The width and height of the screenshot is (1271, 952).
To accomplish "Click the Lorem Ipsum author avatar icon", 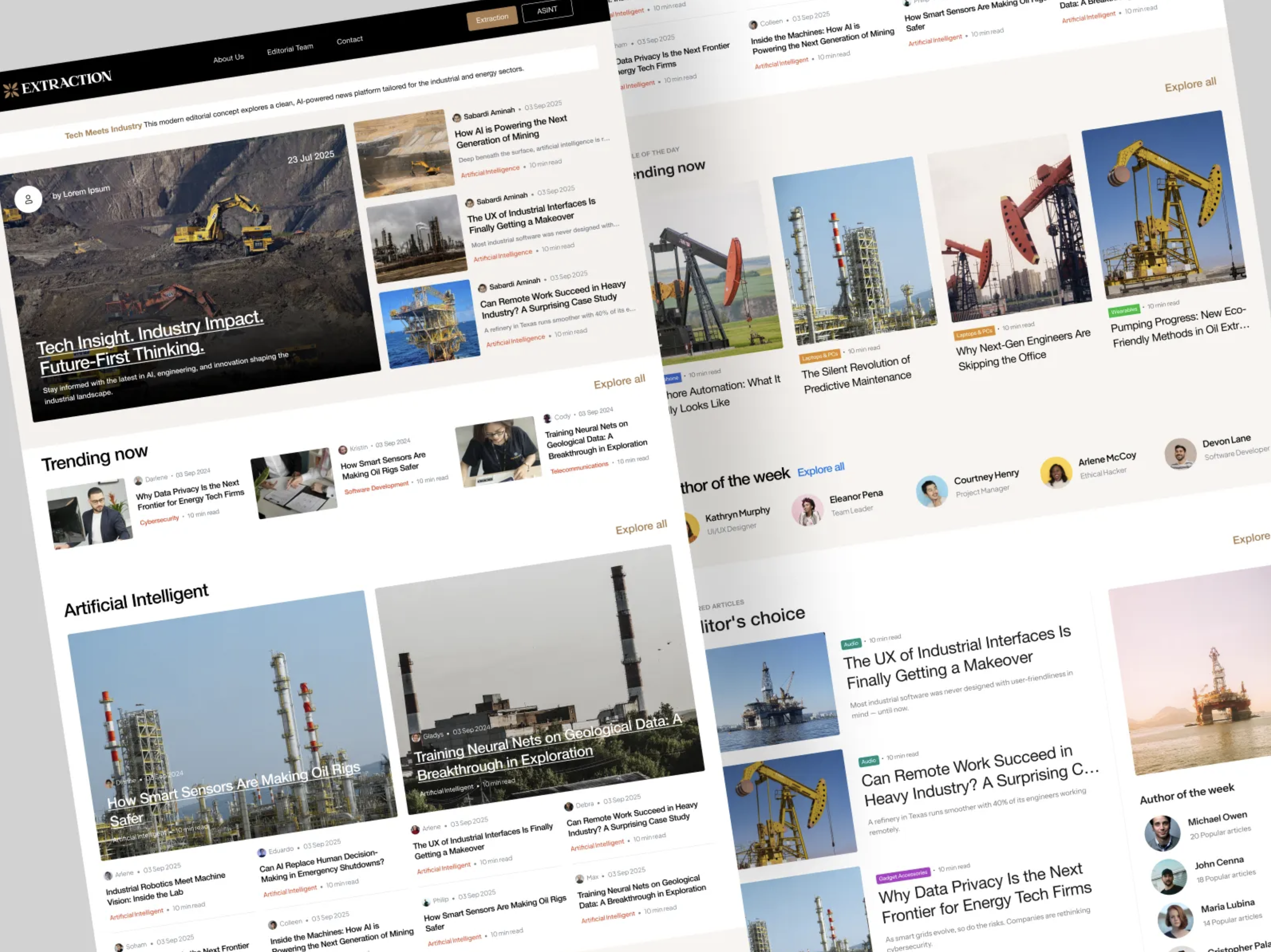I will pyautogui.click(x=28, y=200).
